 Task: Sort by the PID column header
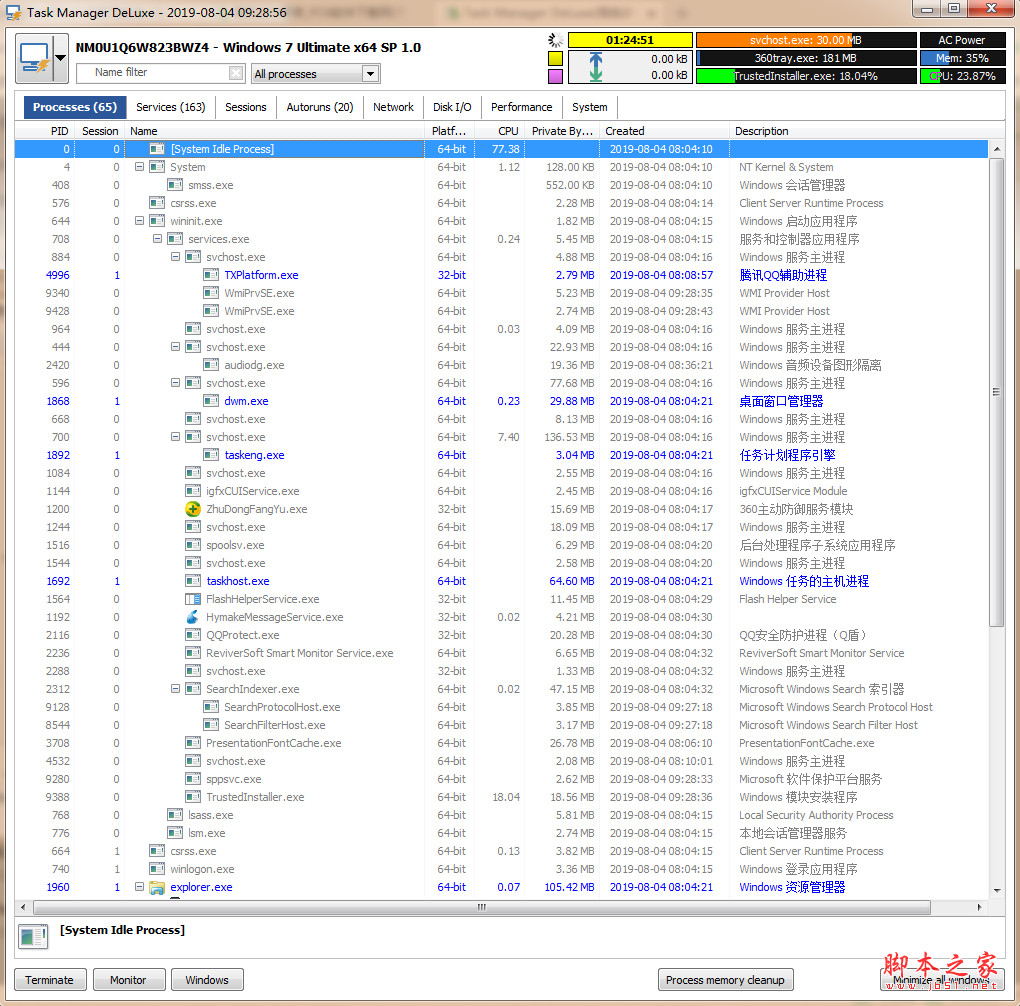pyautogui.click(x=45, y=131)
